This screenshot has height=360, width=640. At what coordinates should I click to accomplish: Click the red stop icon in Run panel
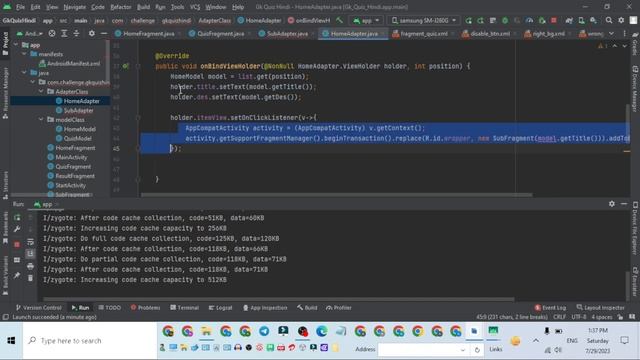pyautogui.click(x=17, y=244)
